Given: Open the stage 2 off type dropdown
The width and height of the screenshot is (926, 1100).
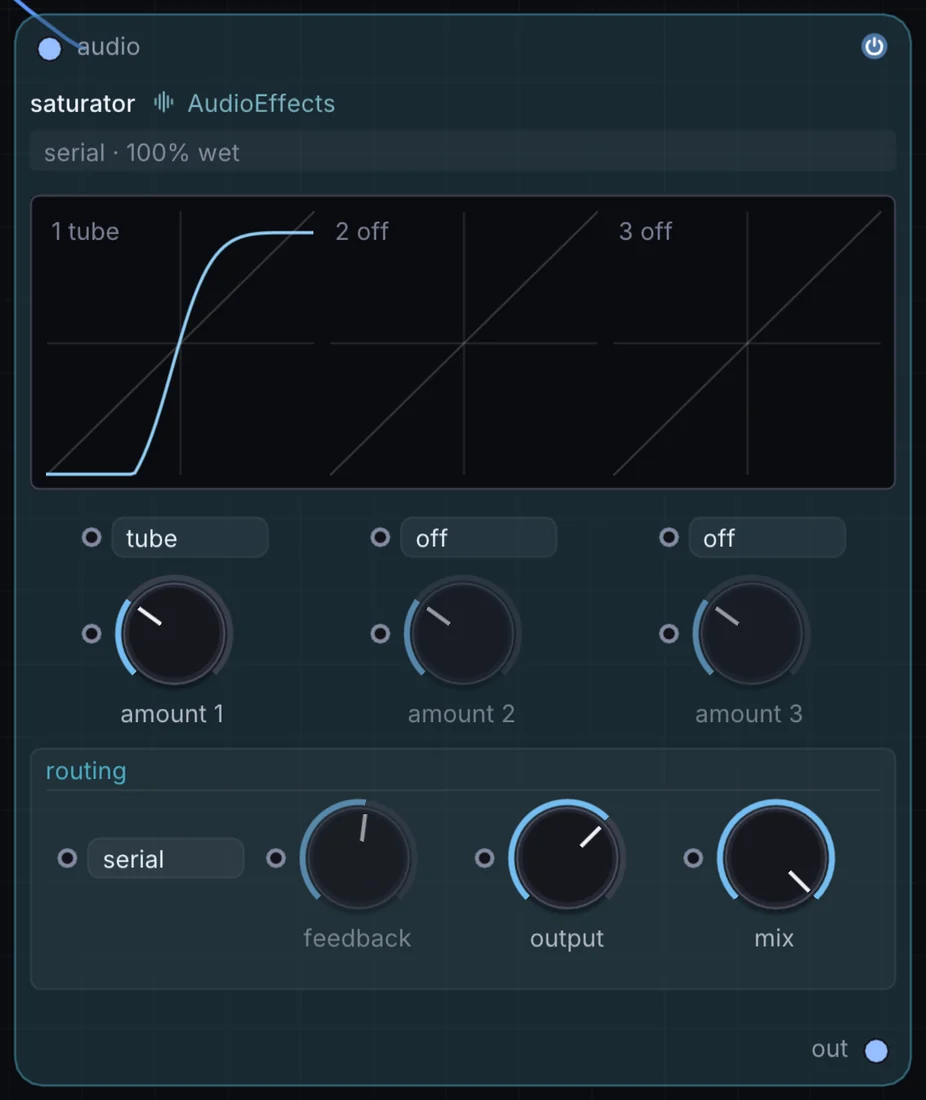Looking at the screenshot, I should [478, 538].
